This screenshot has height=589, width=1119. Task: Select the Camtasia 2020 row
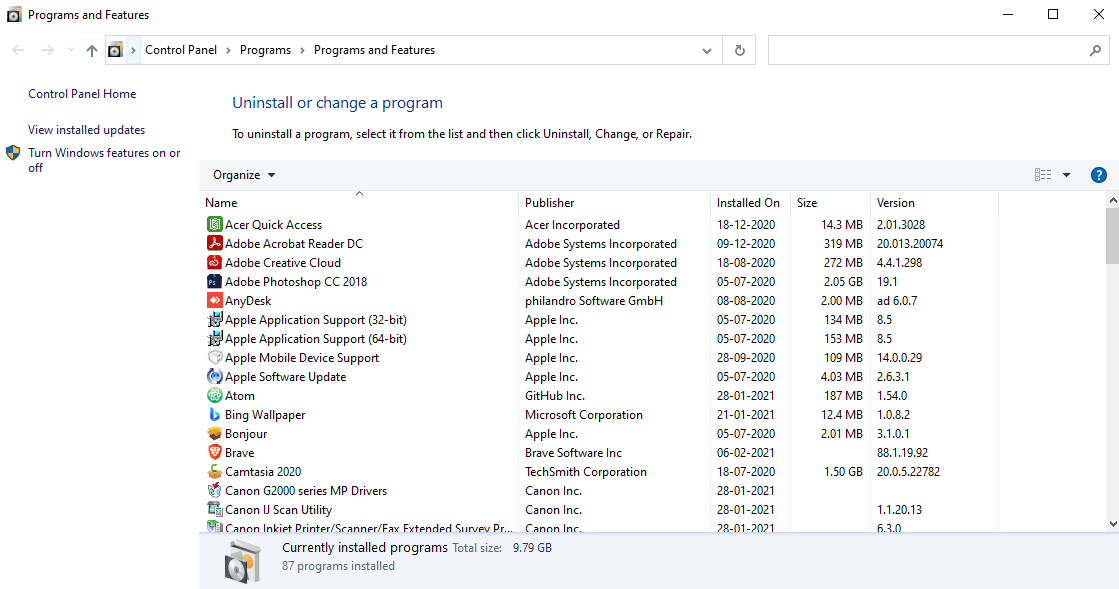[x=599, y=472]
